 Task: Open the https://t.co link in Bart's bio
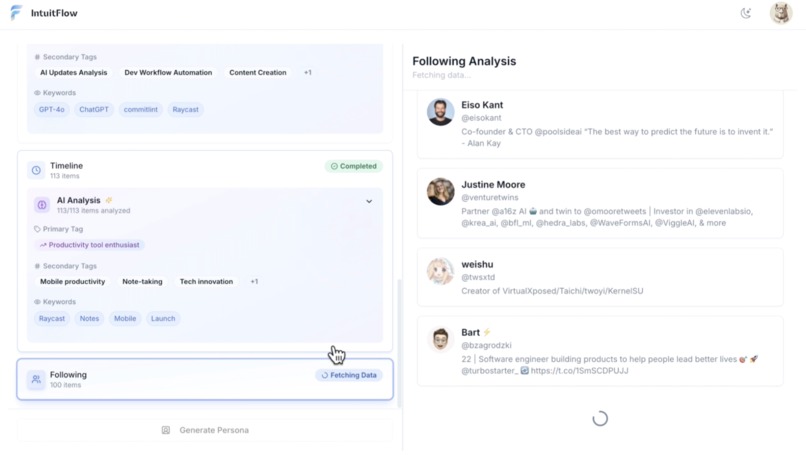coord(579,371)
